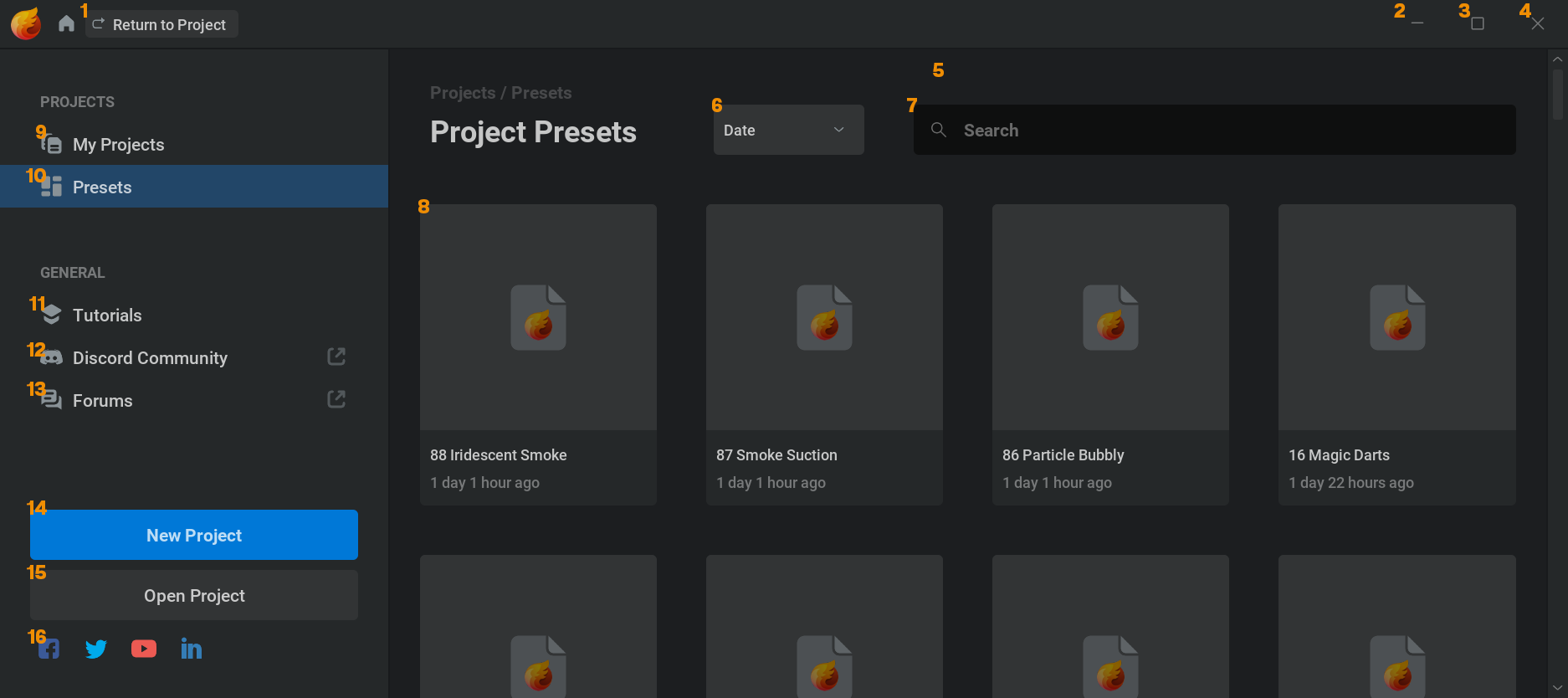Image resolution: width=1568 pixels, height=698 pixels.
Task: Click the Tutorials stack icon
Action: coord(52,315)
